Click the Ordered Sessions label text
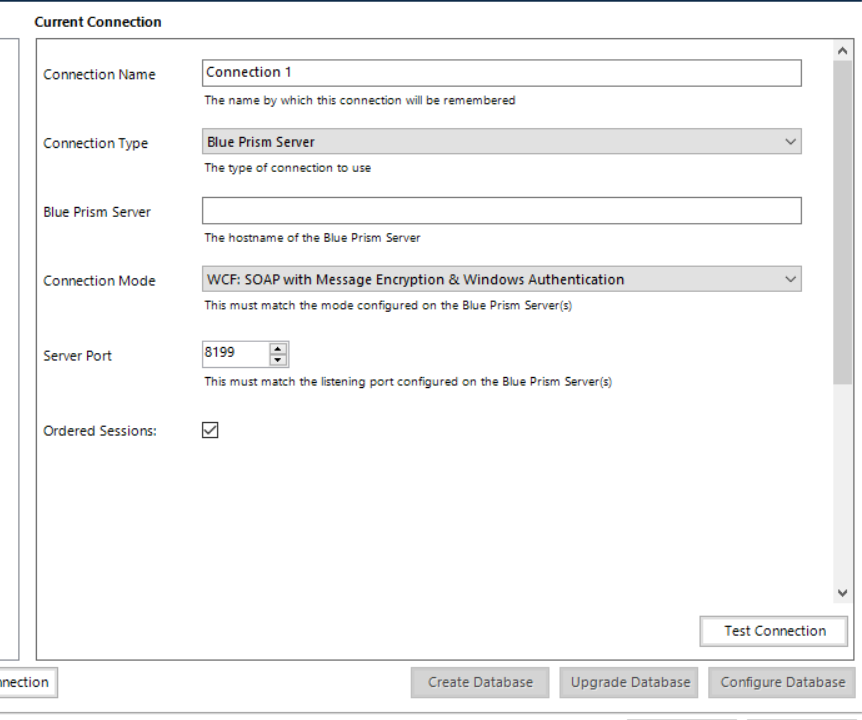The height and width of the screenshot is (720, 862). point(100,431)
